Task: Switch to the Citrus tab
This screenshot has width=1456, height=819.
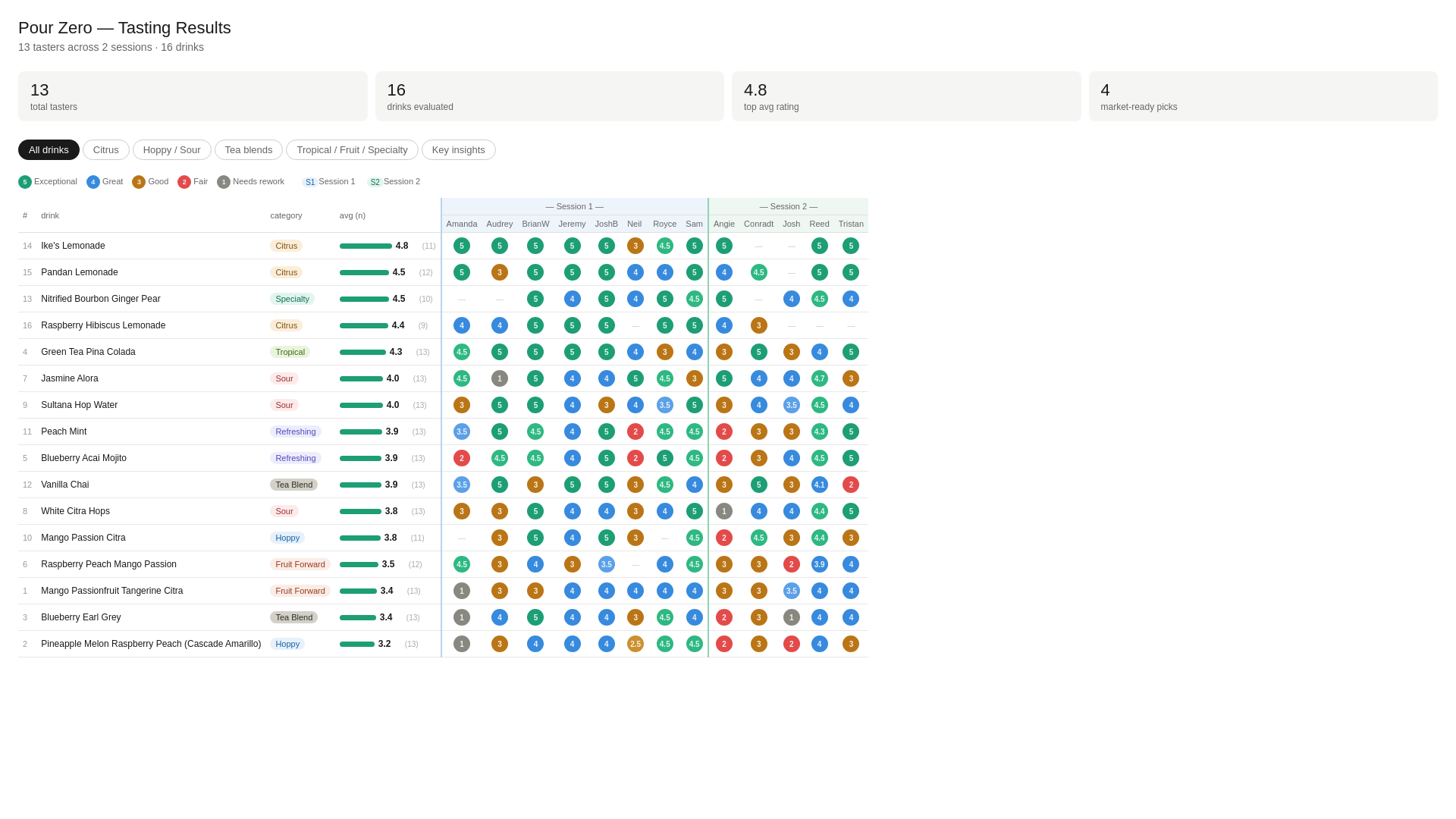Action: [106, 150]
